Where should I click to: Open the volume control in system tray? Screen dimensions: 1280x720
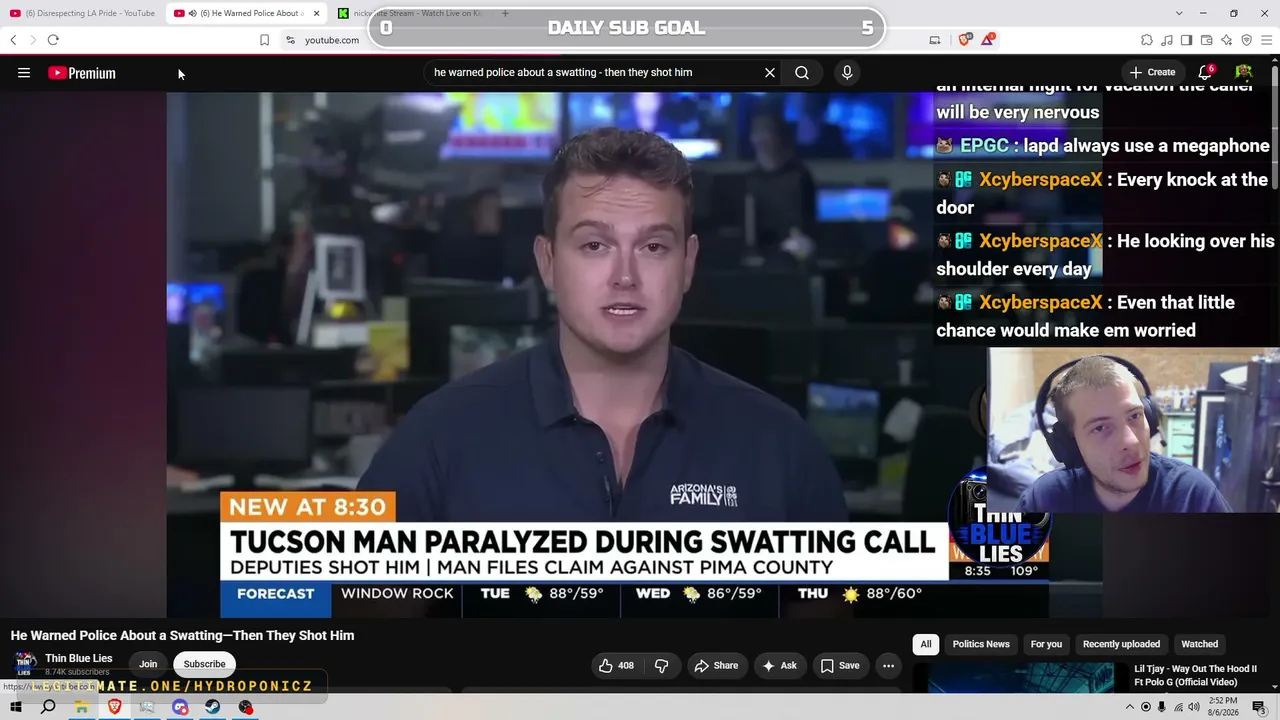(1193, 707)
